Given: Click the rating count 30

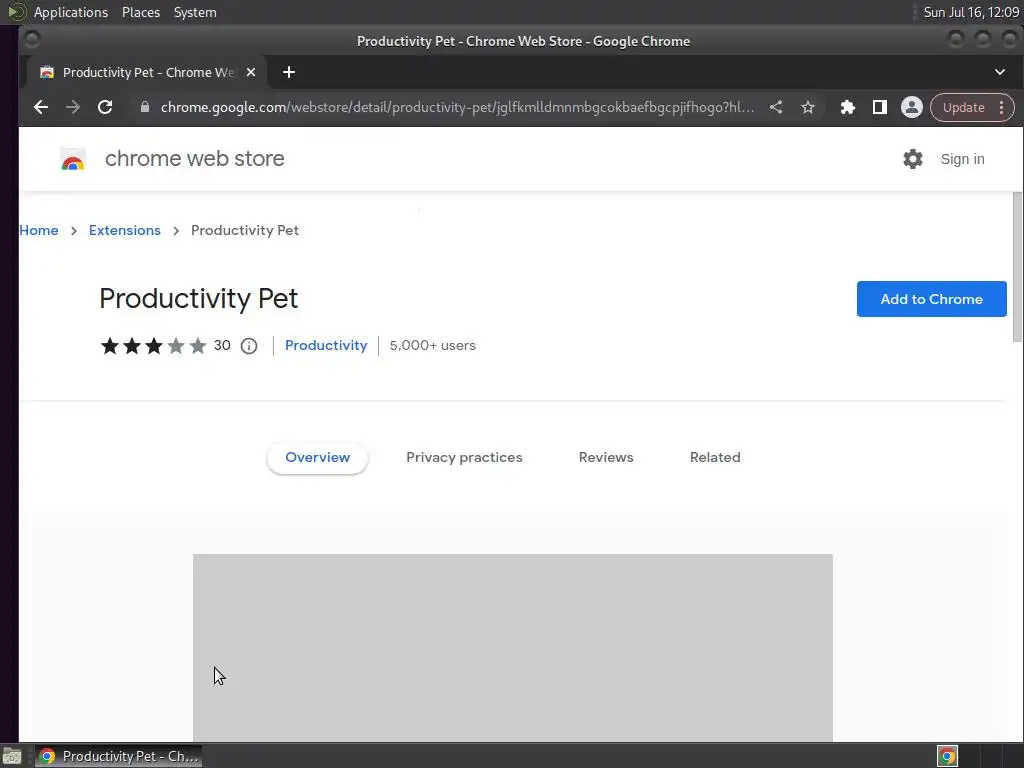Looking at the screenshot, I should (222, 345).
